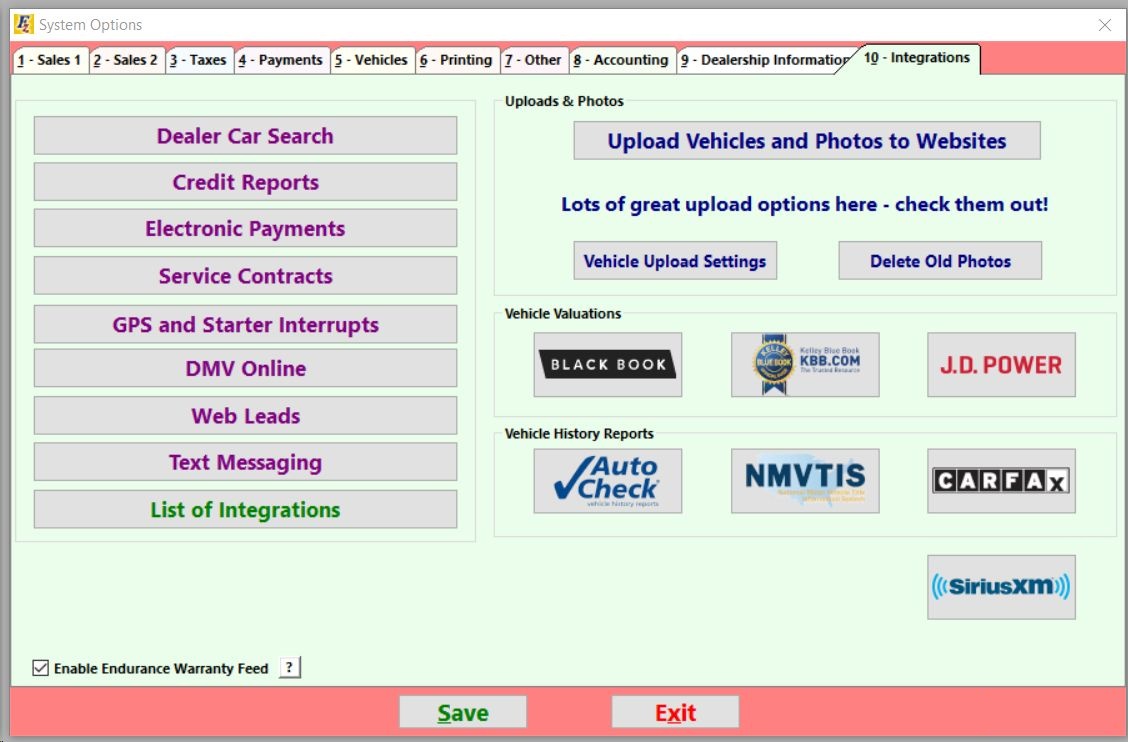Open the SiriusXM integration
Image resolution: width=1128 pixels, height=742 pixels.
point(1001,587)
